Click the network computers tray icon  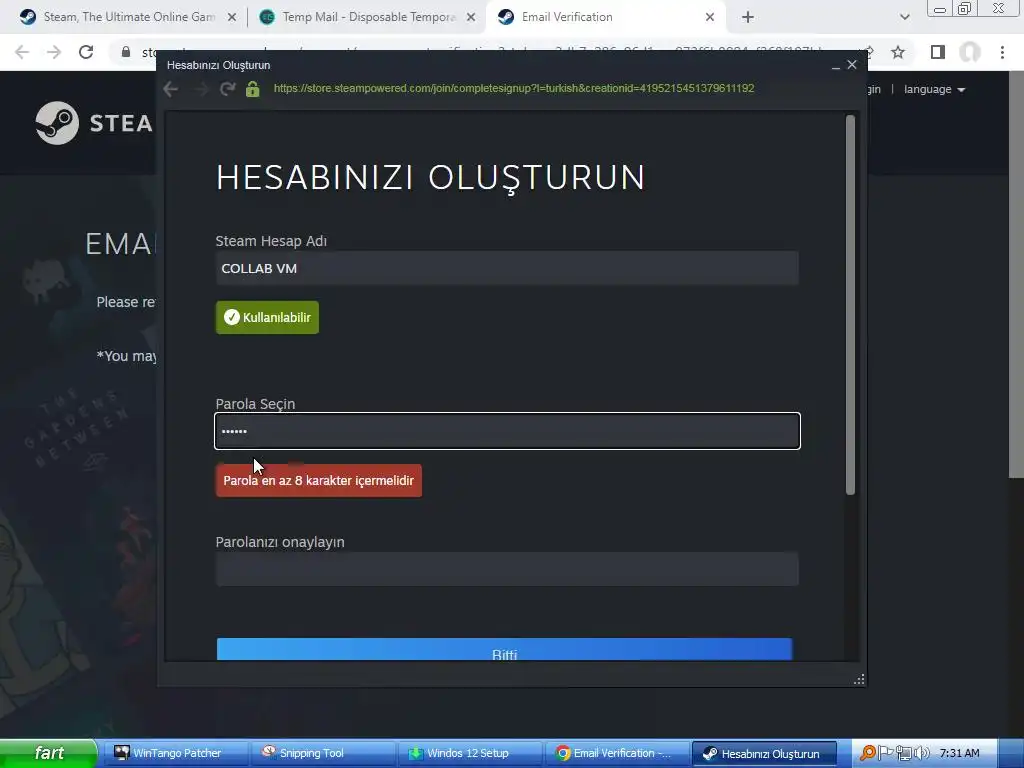904,753
